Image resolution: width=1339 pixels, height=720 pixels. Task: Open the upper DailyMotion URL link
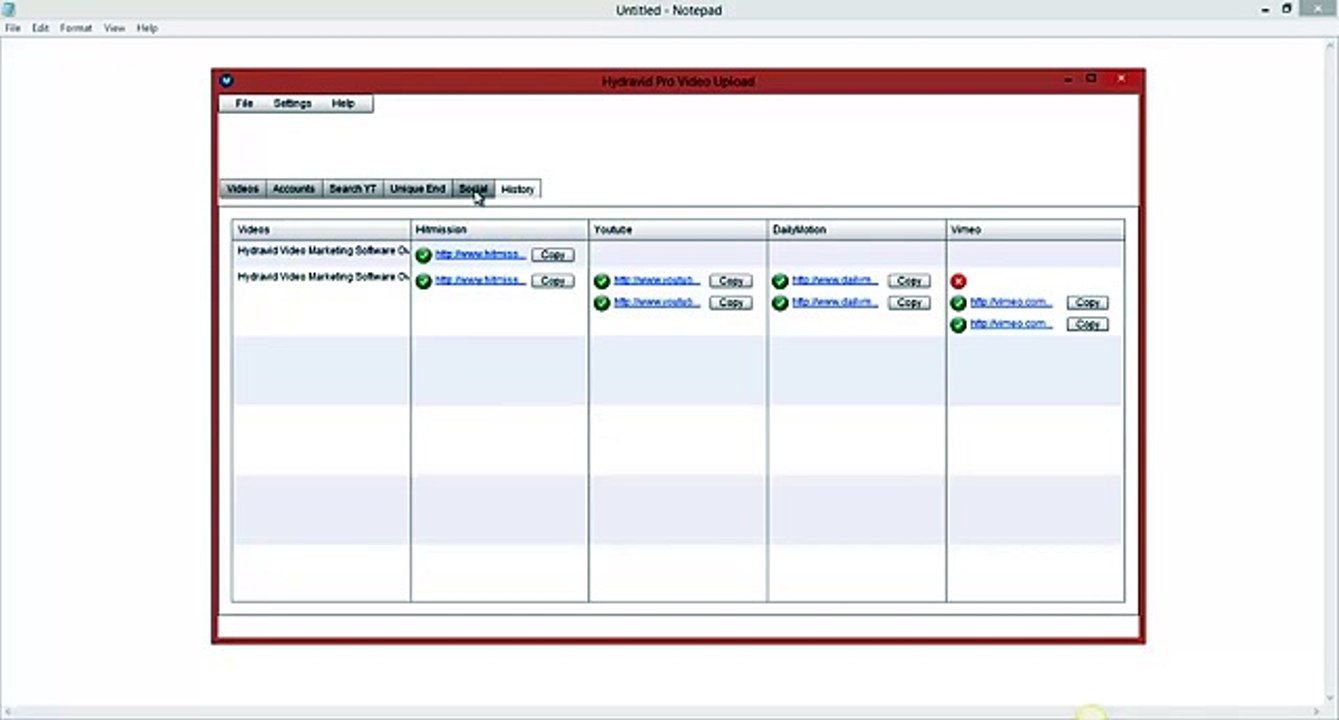point(835,280)
